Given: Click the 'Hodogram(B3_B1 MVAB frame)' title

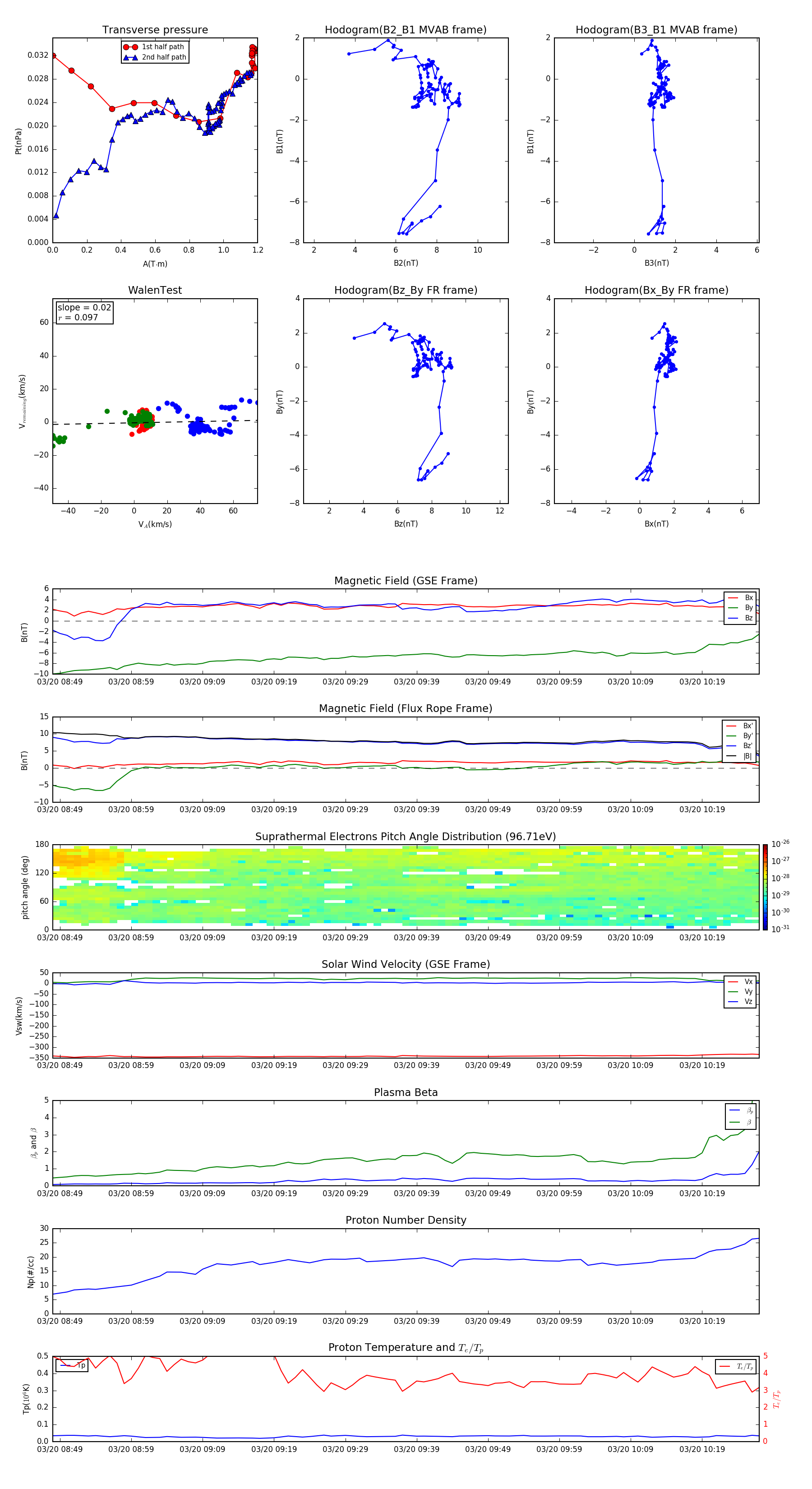Looking at the screenshot, I should tap(656, 30).
